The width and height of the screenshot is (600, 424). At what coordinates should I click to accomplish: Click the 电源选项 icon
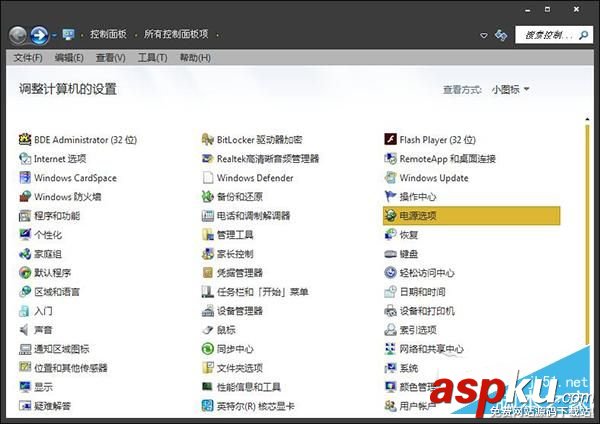(x=390, y=215)
